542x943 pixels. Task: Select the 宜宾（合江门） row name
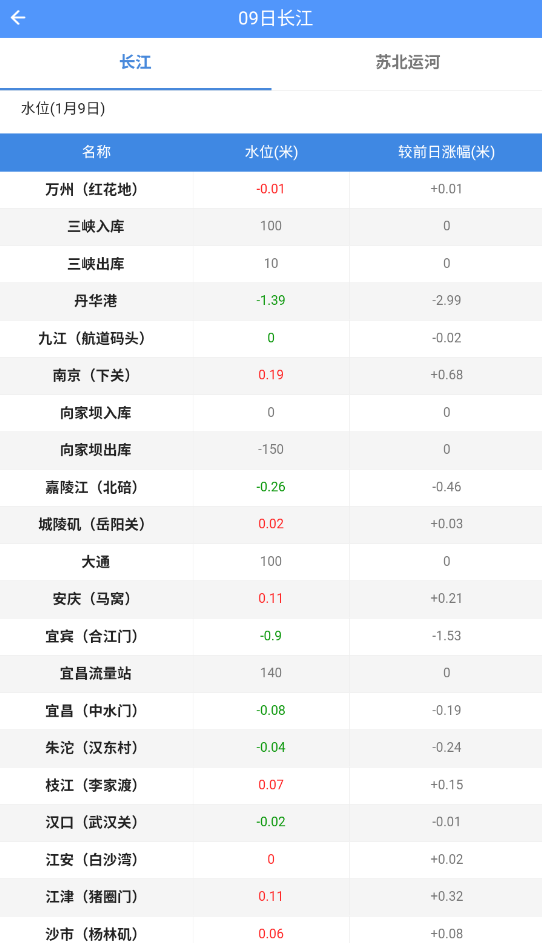click(x=92, y=636)
